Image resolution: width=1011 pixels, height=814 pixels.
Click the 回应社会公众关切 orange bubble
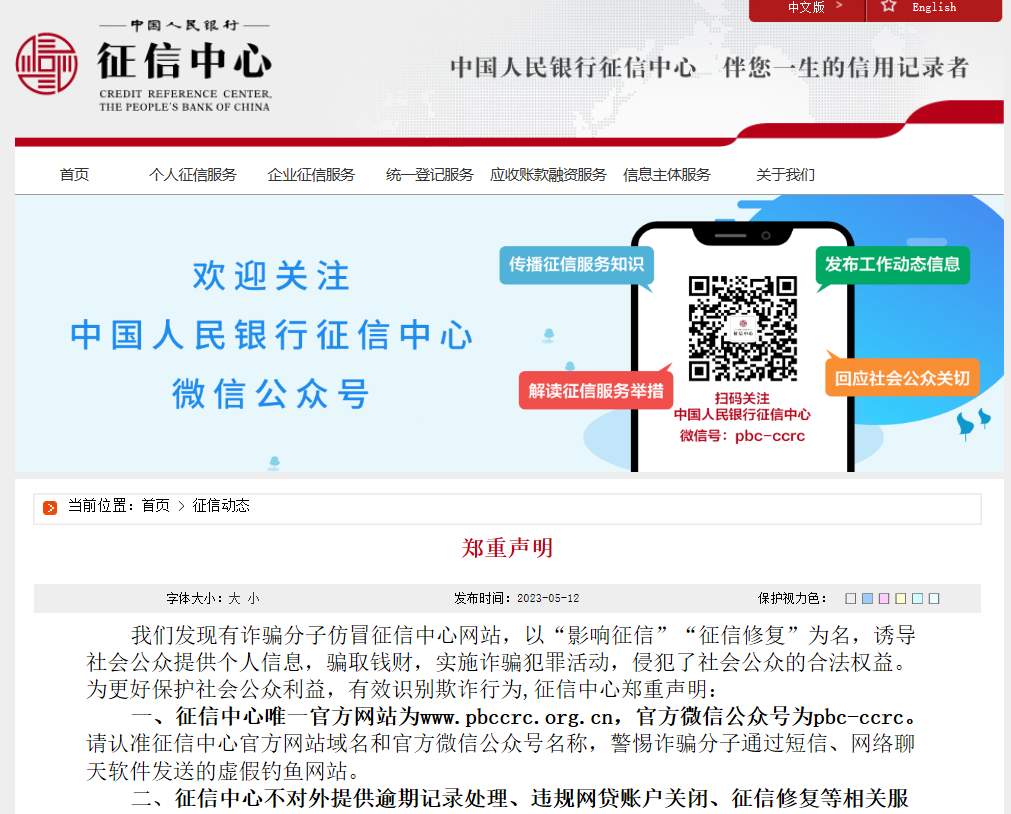(902, 378)
